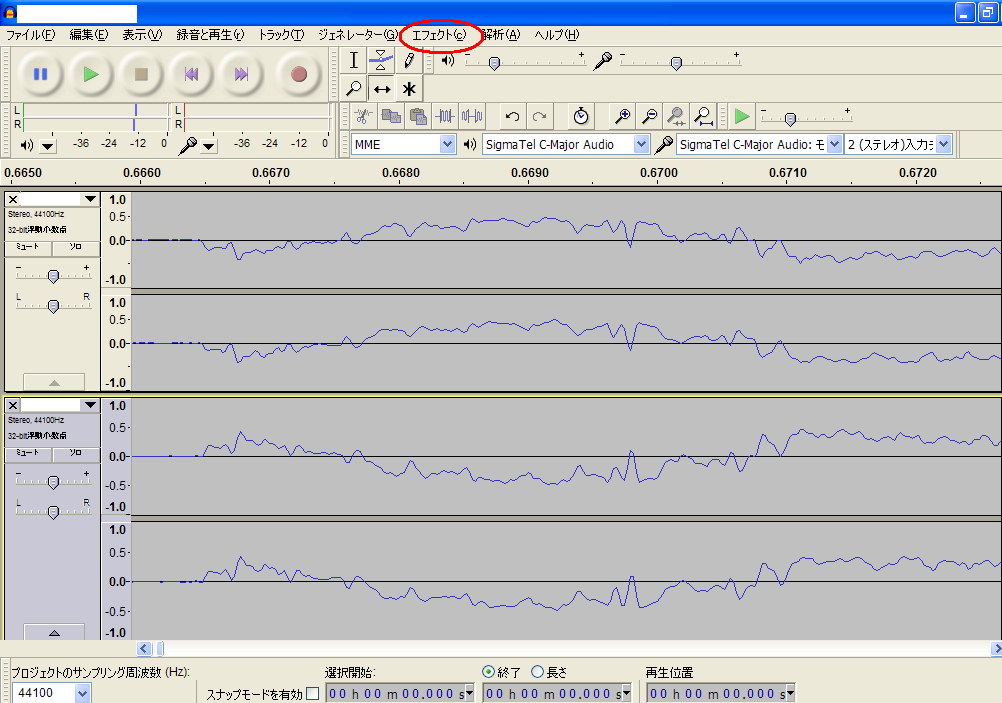The image size is (1002, 703).
Task: Undo the last action
Action: [512, 116]
